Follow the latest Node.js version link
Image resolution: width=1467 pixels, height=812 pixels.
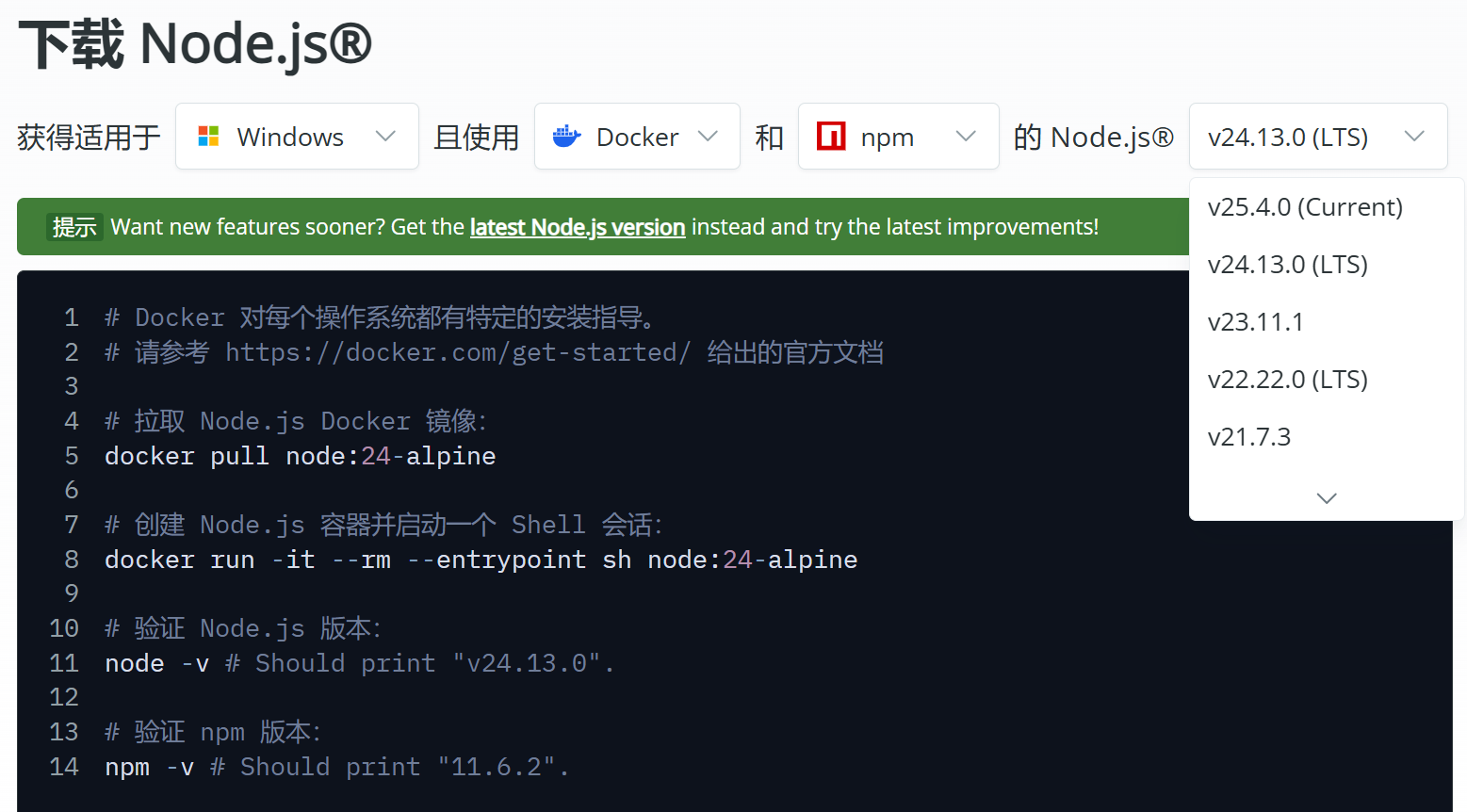(x=578, y=227)
